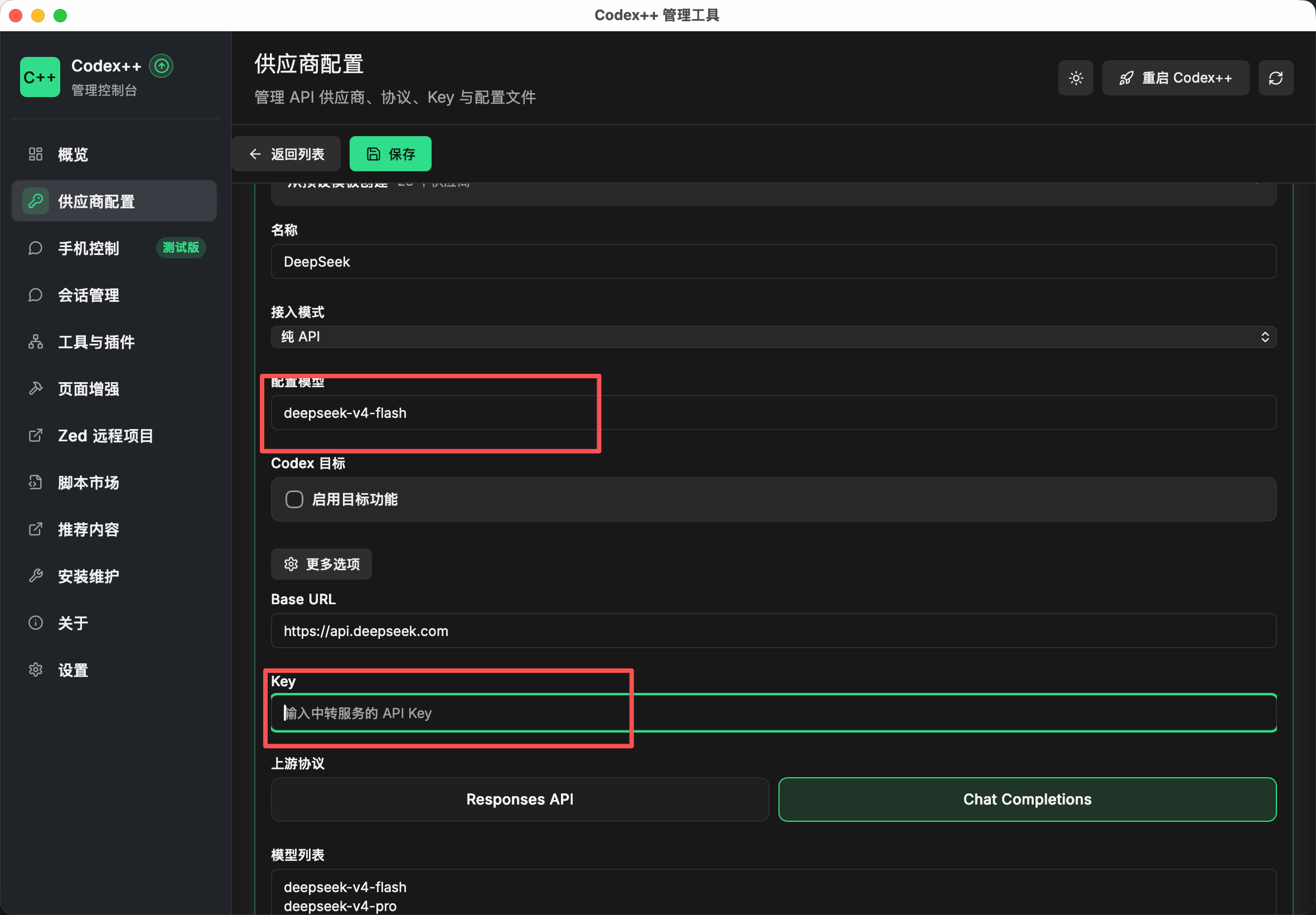
Task: Open 页面增强 in sidebar
Action: [114, 389]
